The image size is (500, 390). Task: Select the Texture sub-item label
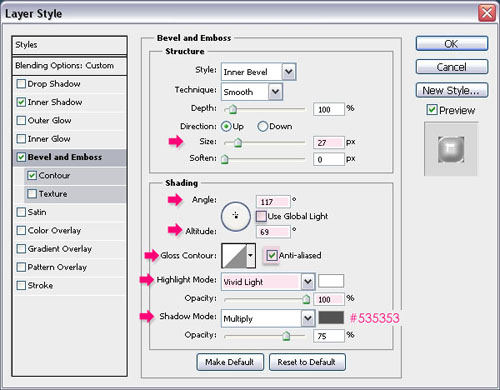pos(53,194)
